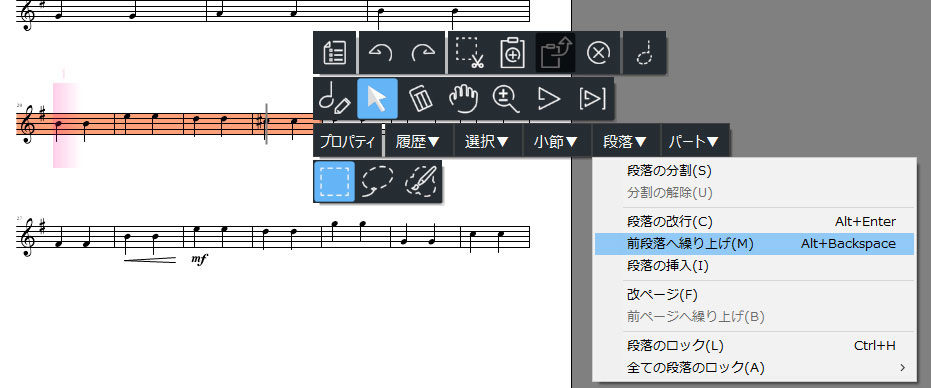The image size is (931, 388).
Task: Open the プロパティ panel
Action: coord(347,141)
